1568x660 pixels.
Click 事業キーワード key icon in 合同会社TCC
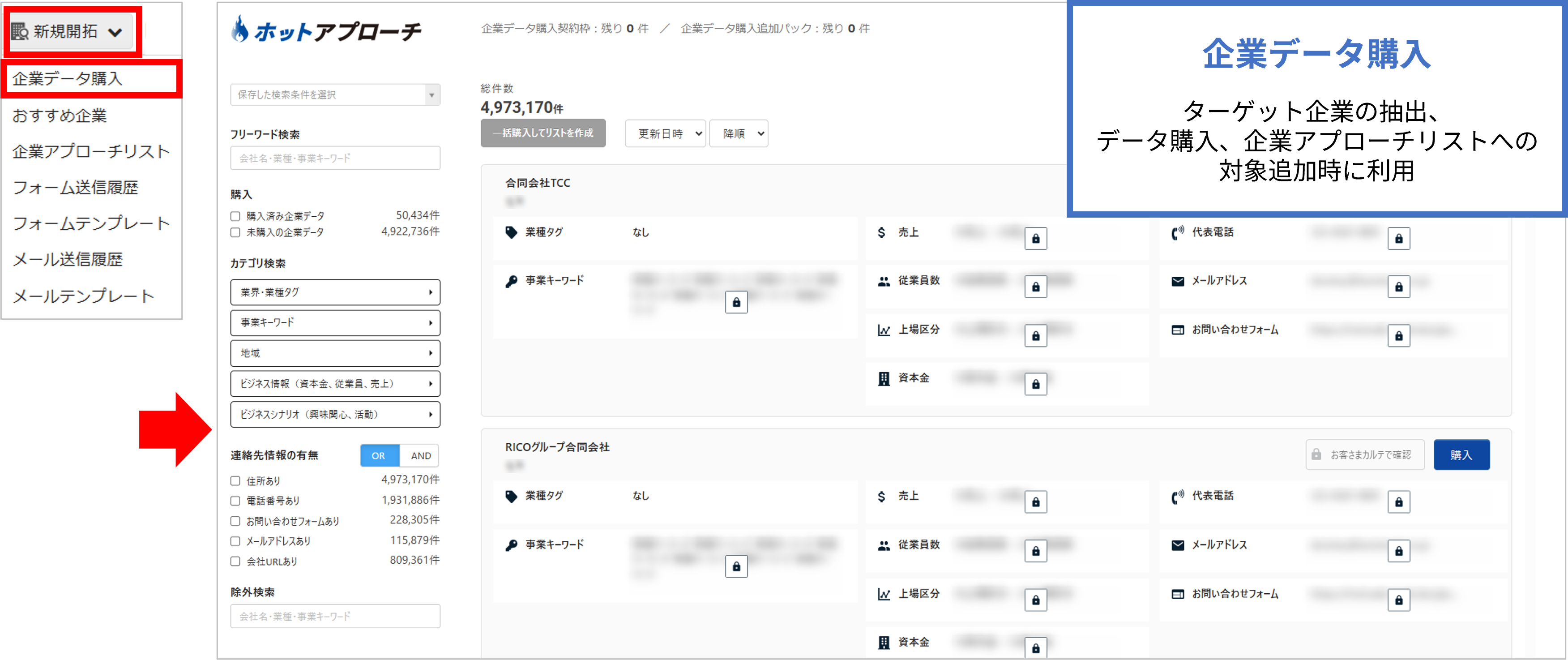click(x=511, y=281)
